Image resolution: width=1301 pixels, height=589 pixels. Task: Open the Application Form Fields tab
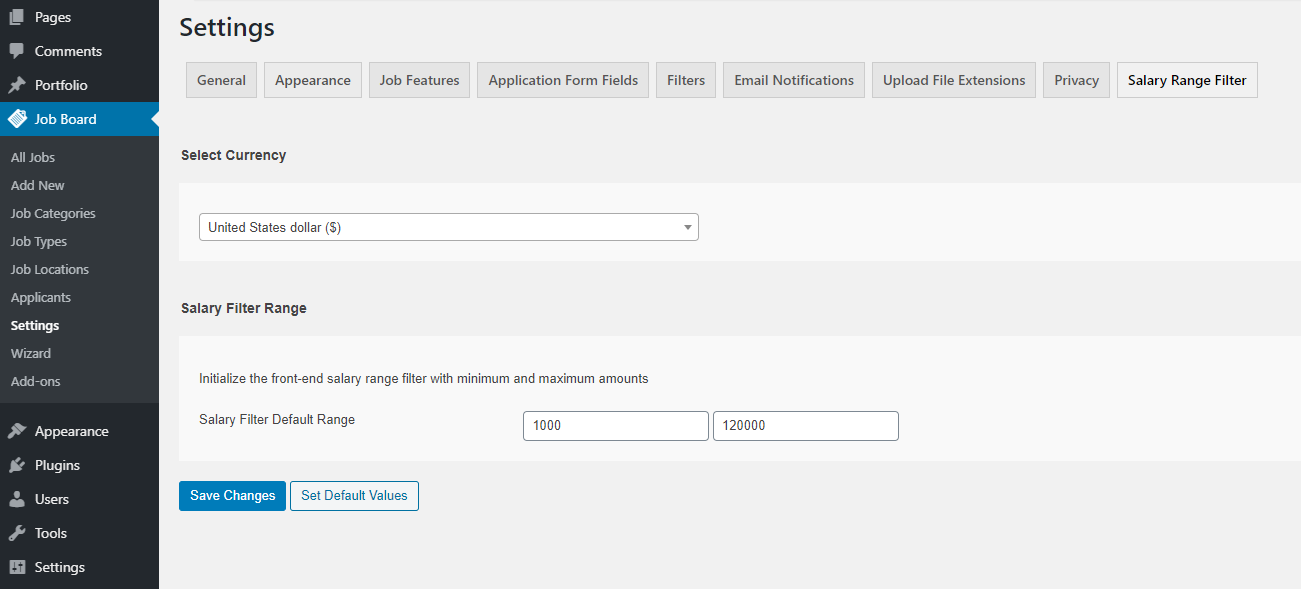(x=562, y=79)
